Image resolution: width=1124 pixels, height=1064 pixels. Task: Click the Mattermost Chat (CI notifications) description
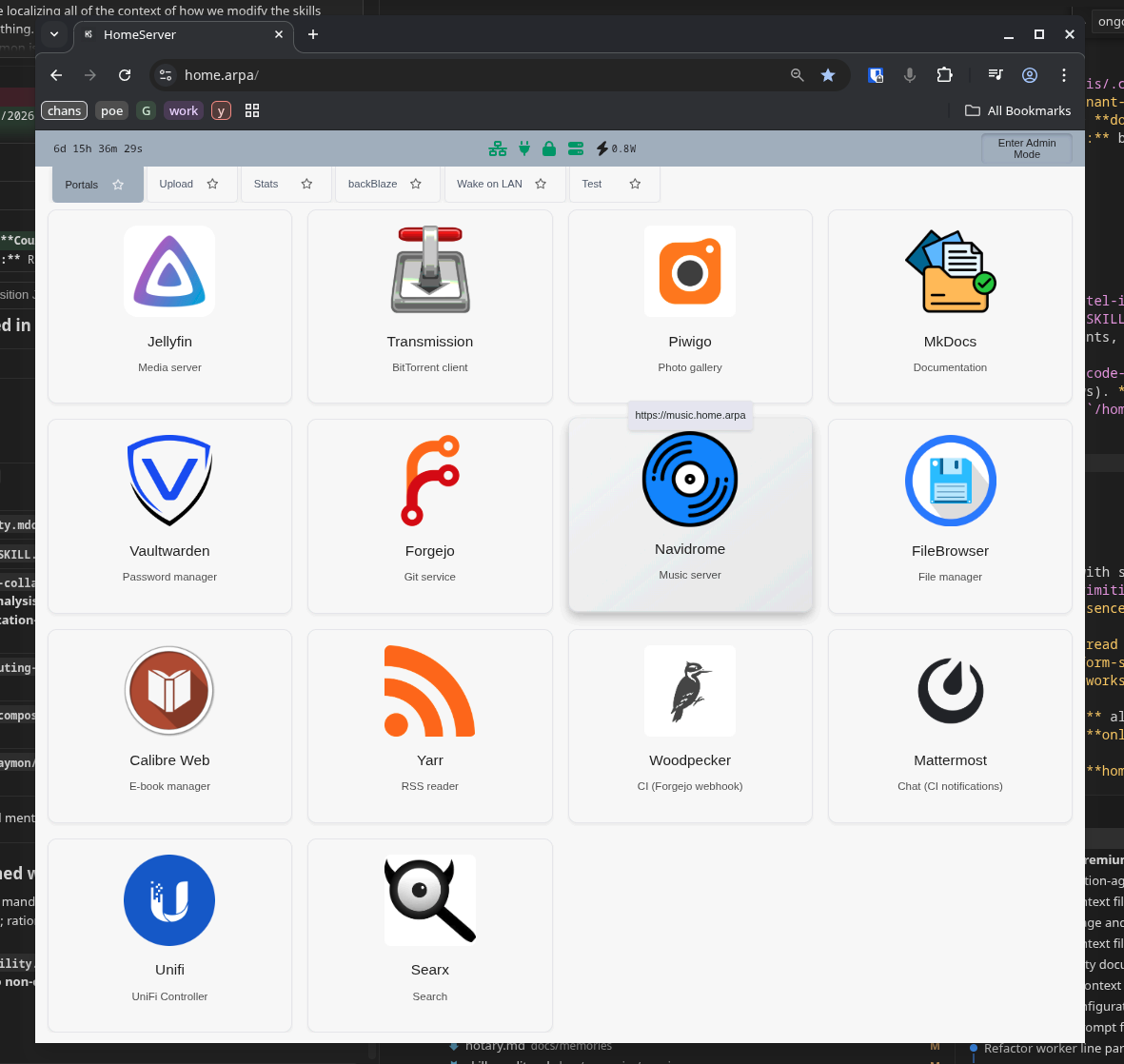950,786
